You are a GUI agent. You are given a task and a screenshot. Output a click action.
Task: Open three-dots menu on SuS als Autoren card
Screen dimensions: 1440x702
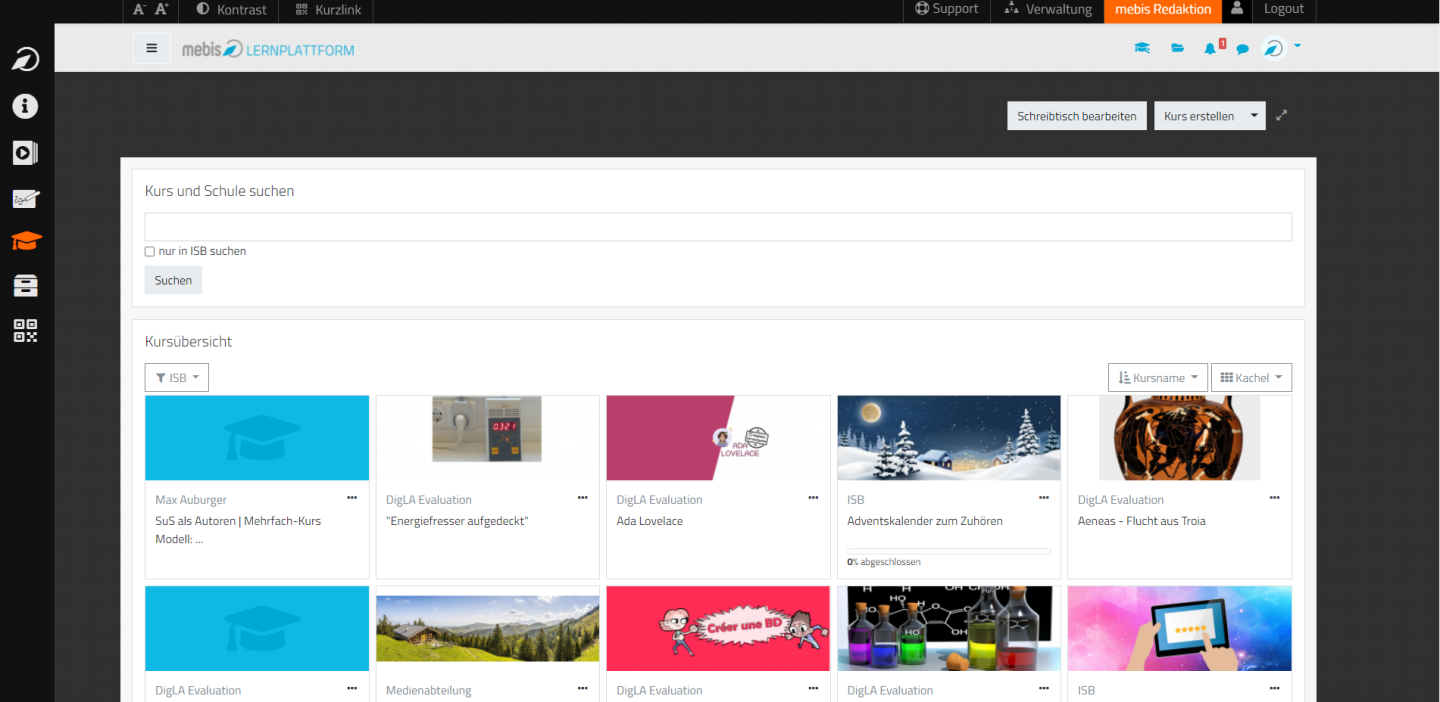(x=352, y=498)
